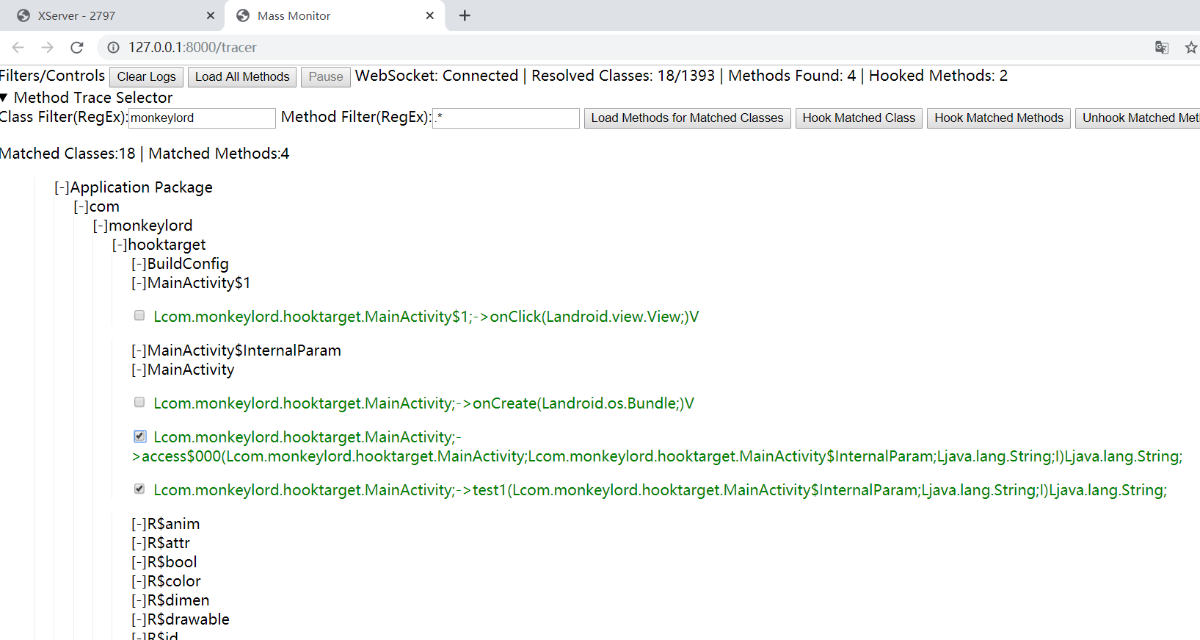The width and height of the screenshot is (1200, 640).
Task: Click the site info icon in the address bar
Action: coord(113,47)
